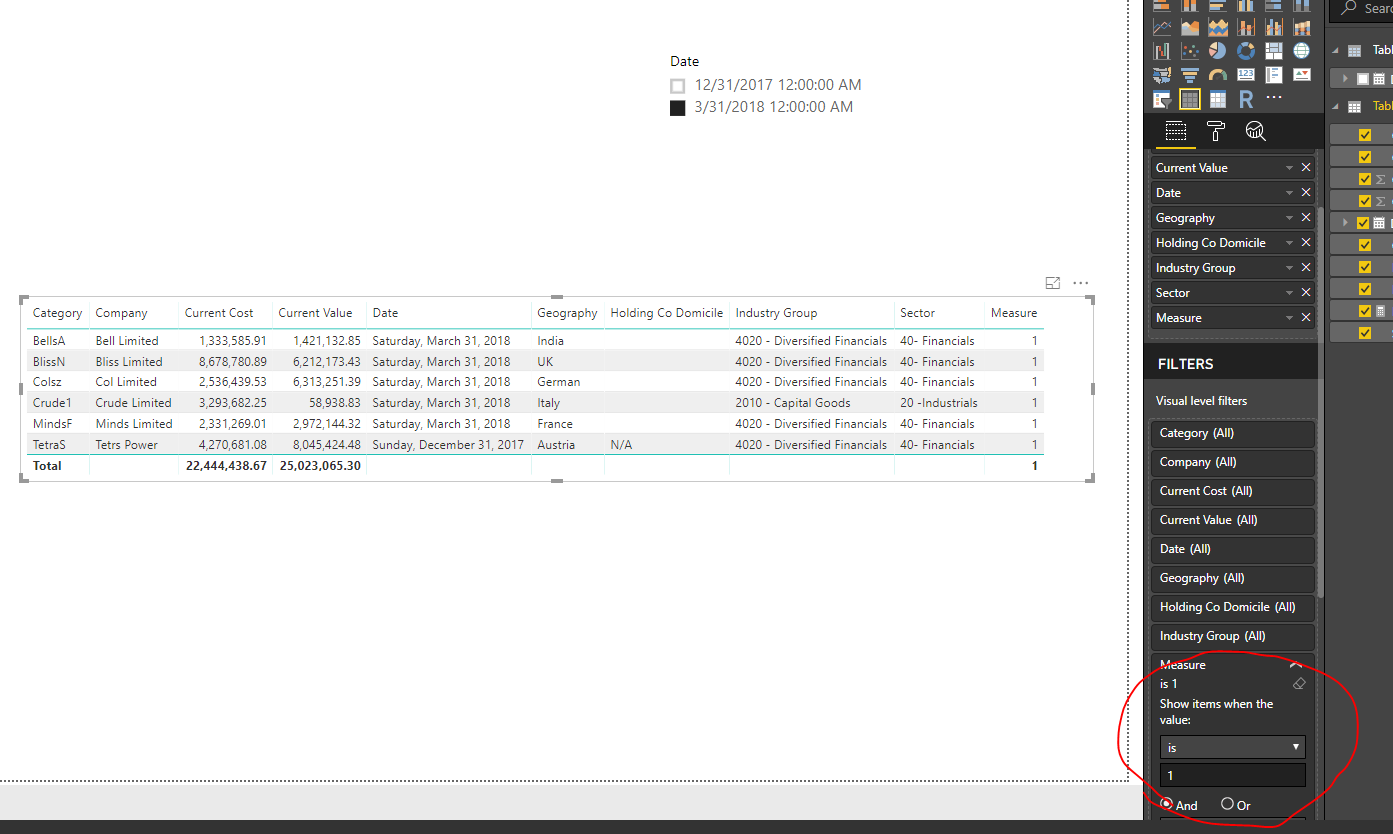Pick the funnel chart visualization
The height and width of the screenshot is (834, 1393).
coord(1190,75)
